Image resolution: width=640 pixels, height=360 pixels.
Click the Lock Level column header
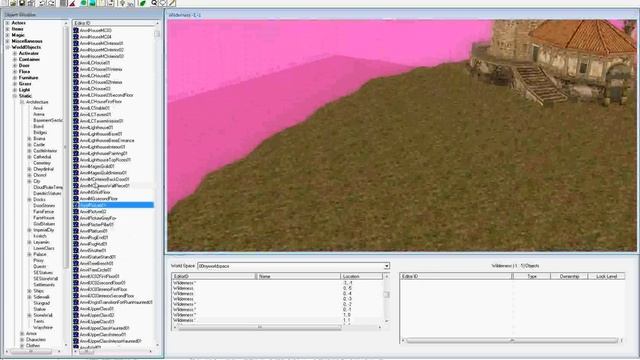tap(606, 276)
